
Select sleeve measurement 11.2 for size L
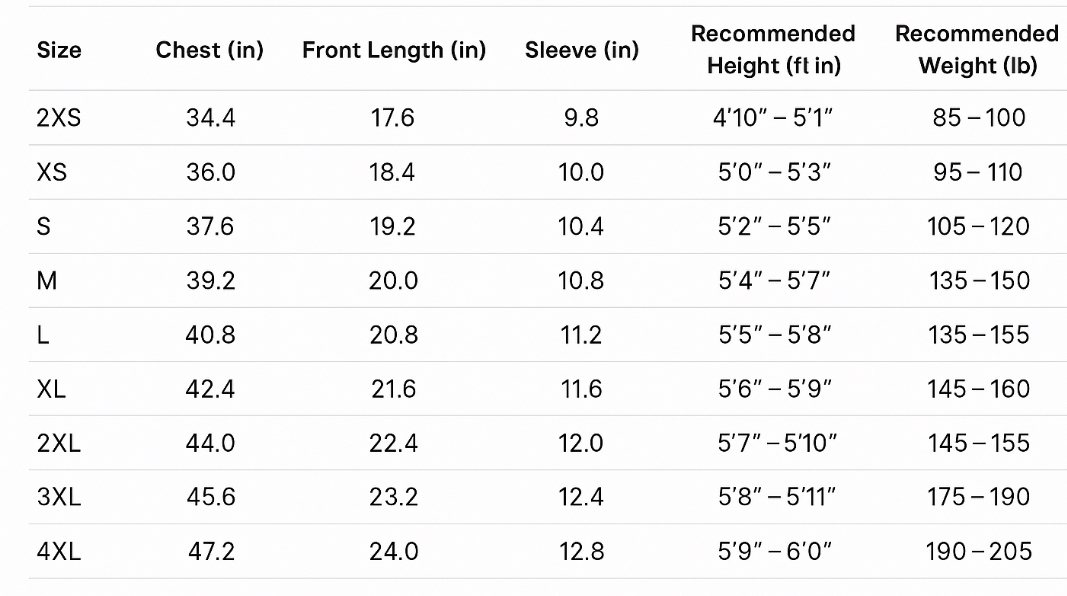pos(581,335)
